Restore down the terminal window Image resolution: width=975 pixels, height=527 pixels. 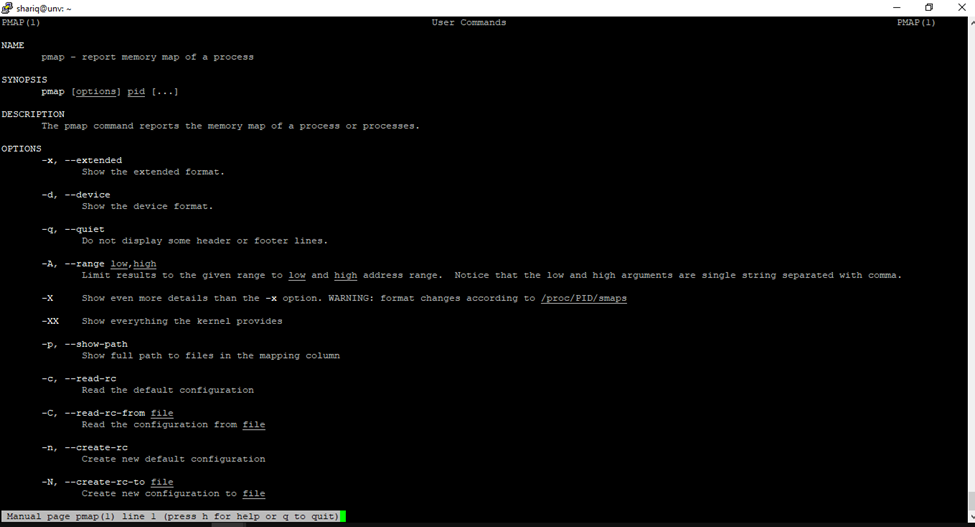(x=929, y=8)
